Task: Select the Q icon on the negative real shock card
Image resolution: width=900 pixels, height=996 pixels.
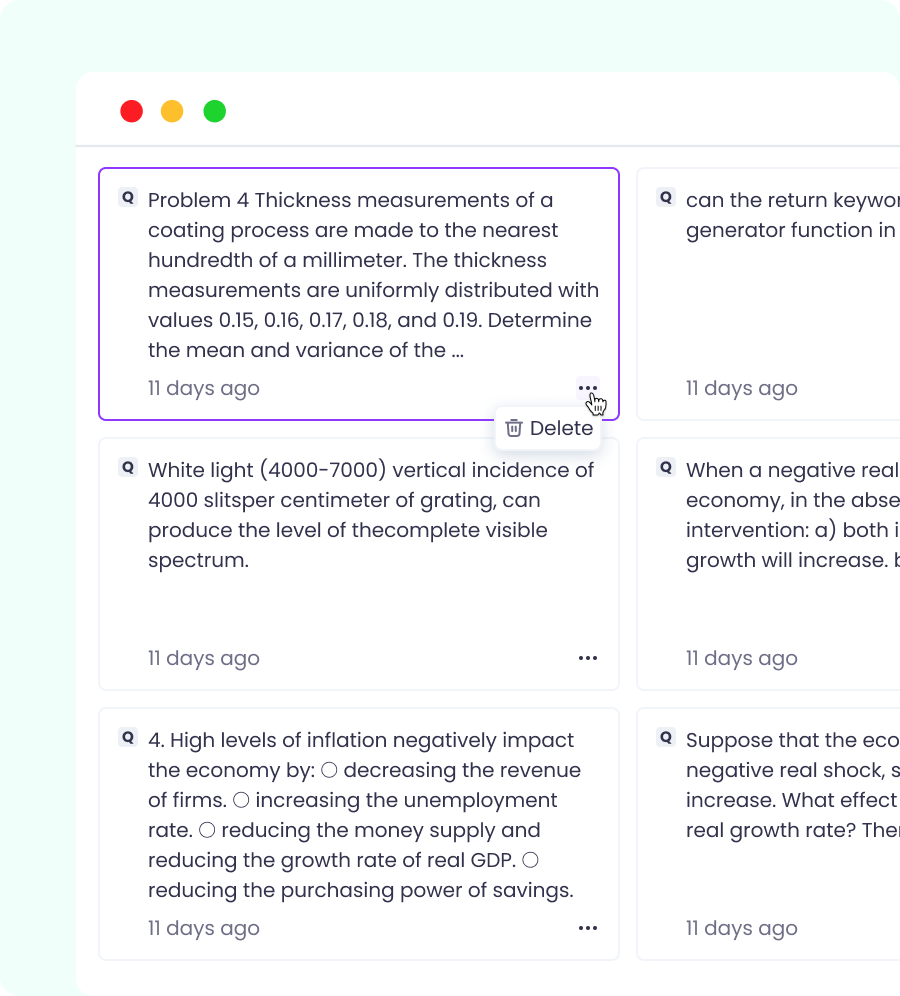Action: tap(665, 467)
